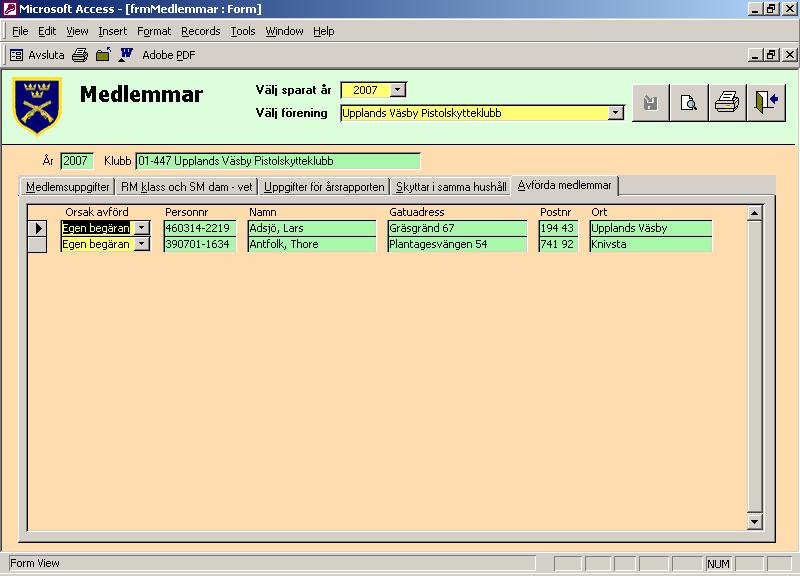Switch to Uppgifter för årsrapporten tab

(324, 187)
